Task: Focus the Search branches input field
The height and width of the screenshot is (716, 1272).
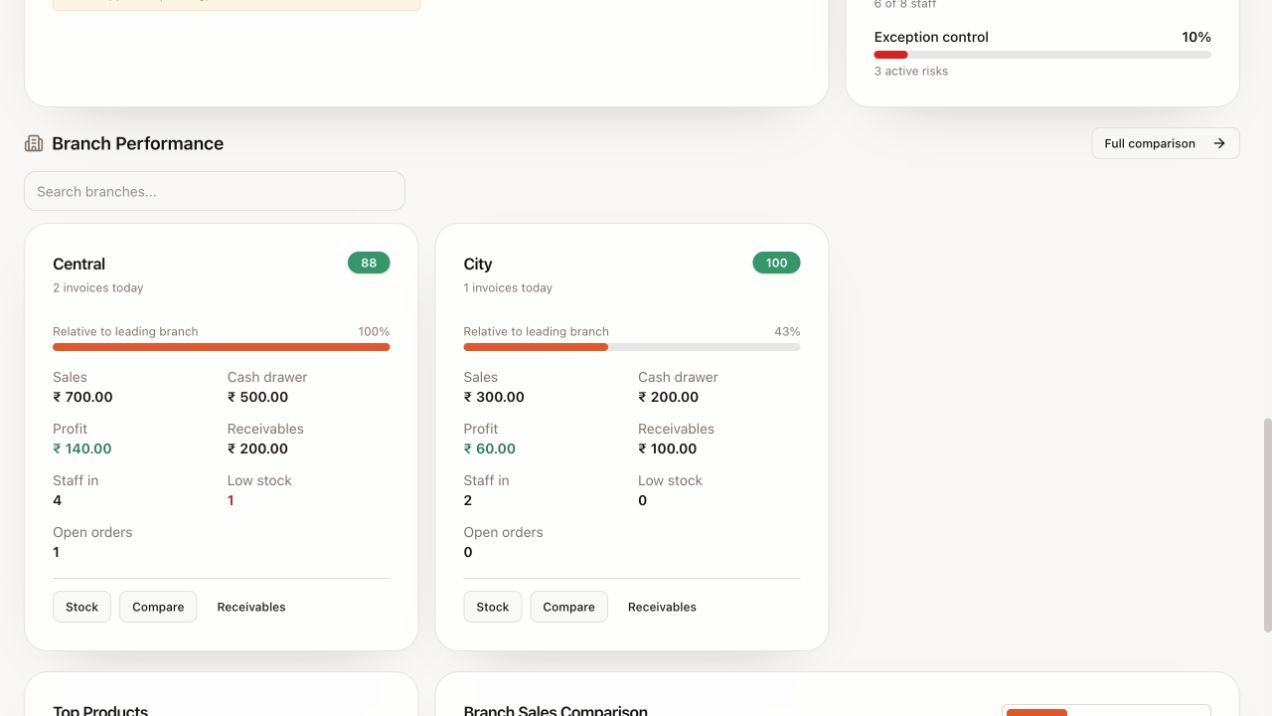Action: (x=214, y=191)
